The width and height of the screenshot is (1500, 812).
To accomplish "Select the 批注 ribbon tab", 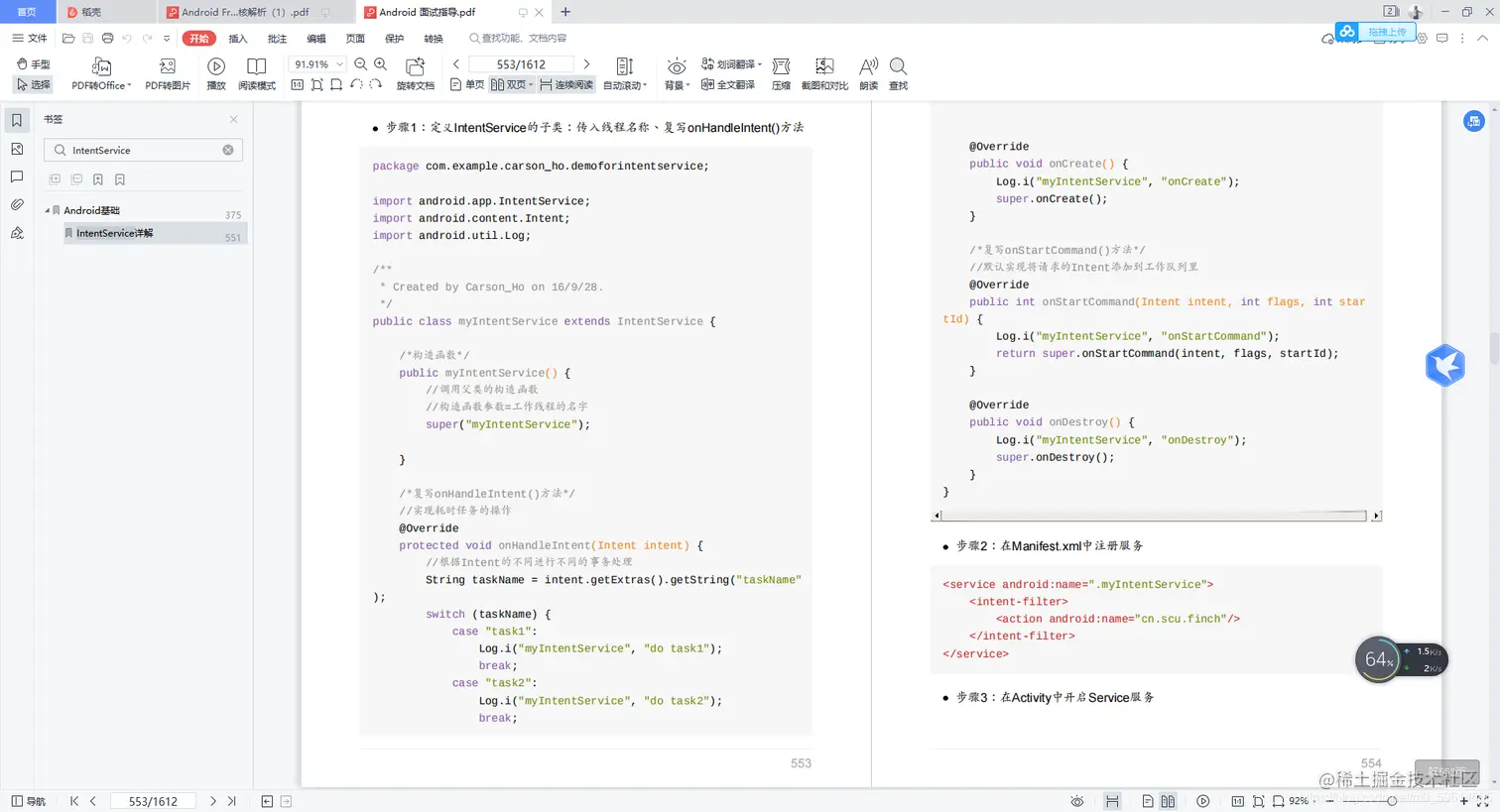I will click(278, 39).
